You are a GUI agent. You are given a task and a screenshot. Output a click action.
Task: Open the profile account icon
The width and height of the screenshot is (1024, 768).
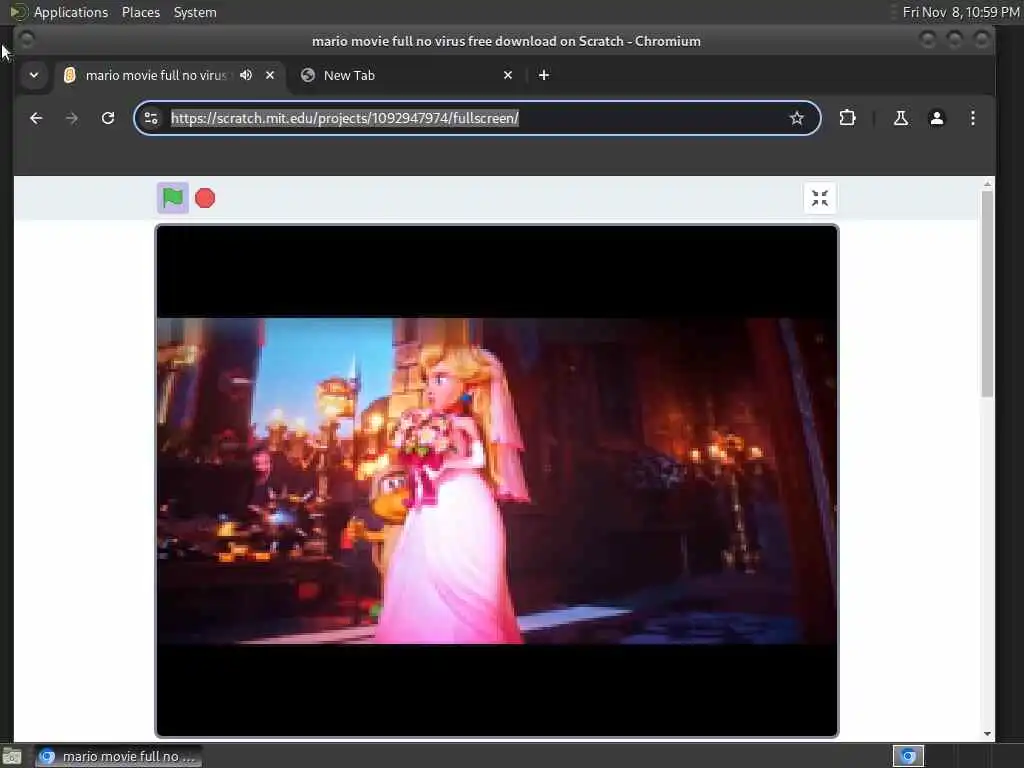tap(936, 118)
